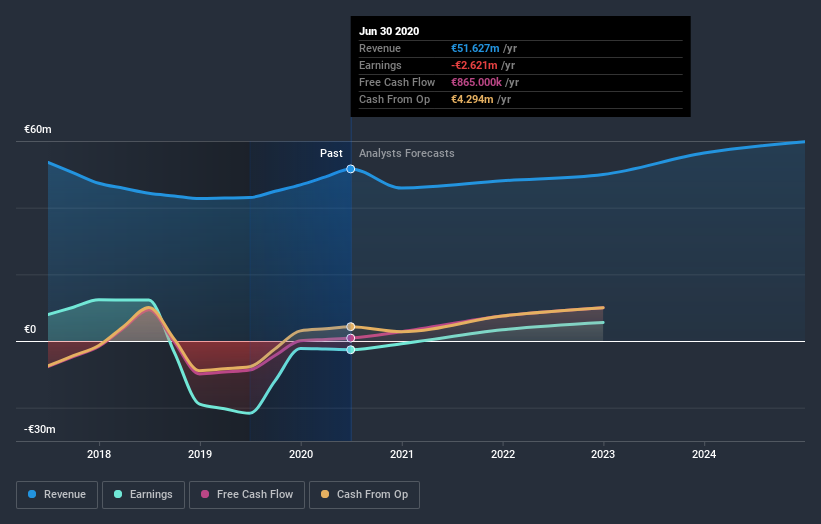Click the Past section label
The image size is (821, 524).
point(331,153)
